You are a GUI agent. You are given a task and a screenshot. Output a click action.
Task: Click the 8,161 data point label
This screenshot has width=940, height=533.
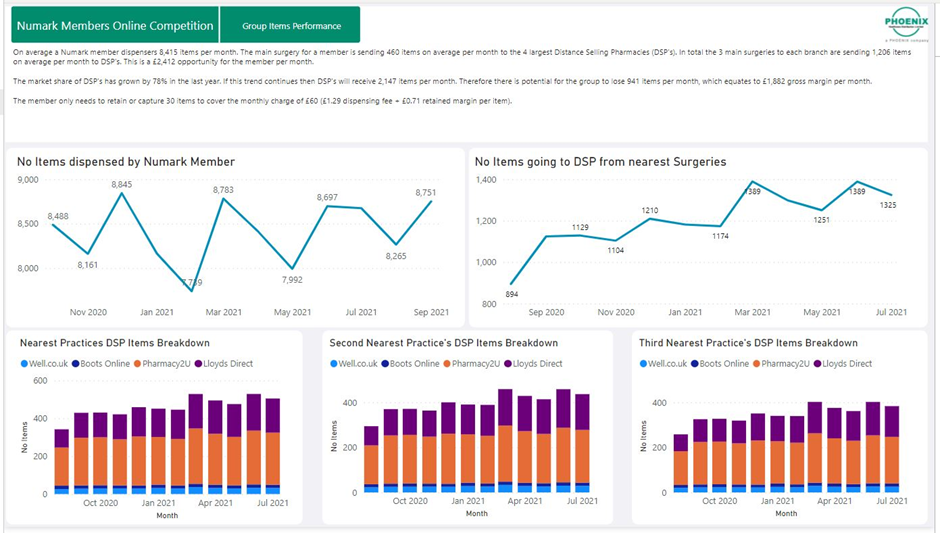pos(88,264)
